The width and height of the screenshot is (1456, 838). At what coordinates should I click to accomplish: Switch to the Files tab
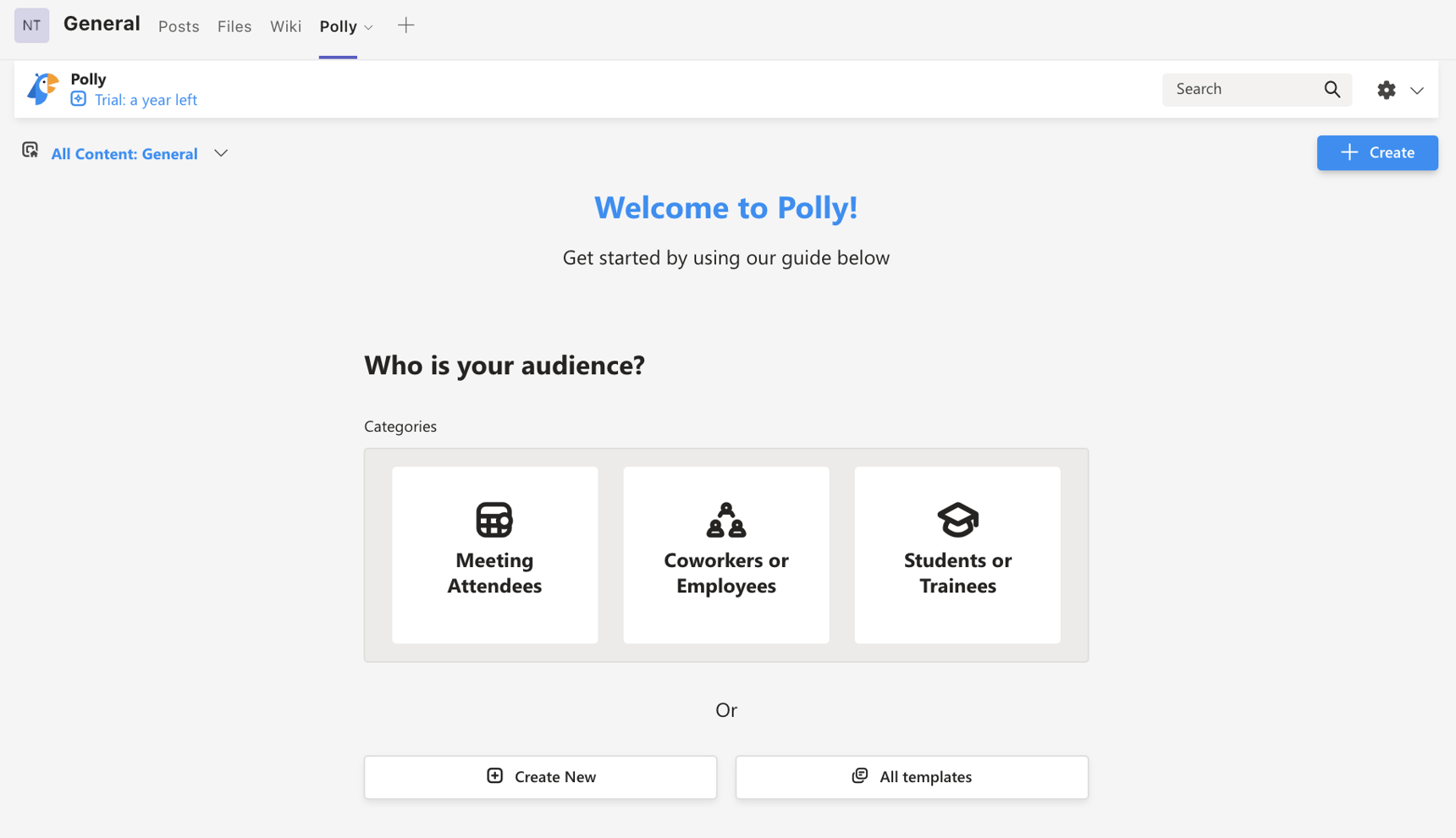point(234,26)
